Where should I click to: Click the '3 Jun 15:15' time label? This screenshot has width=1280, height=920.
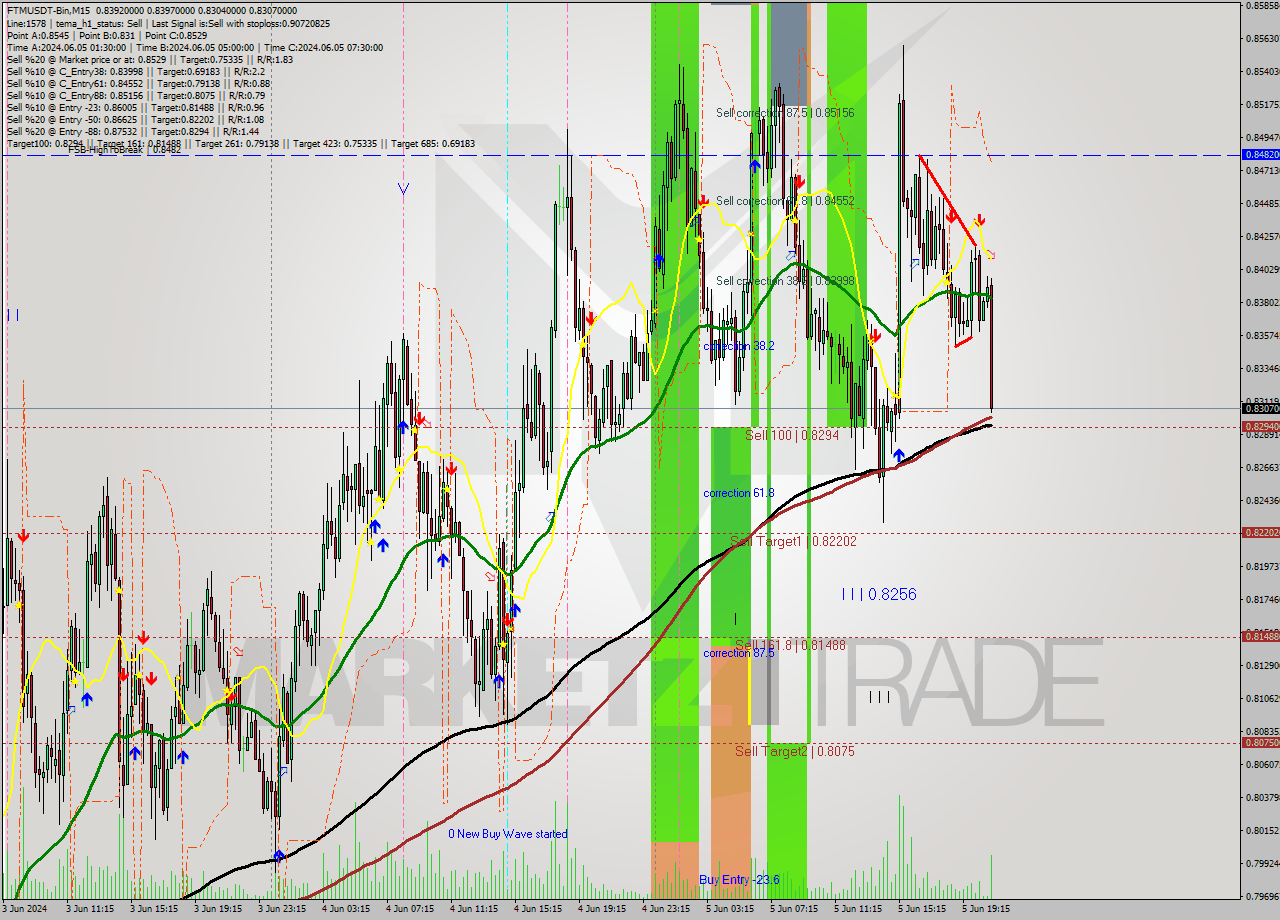156,910
